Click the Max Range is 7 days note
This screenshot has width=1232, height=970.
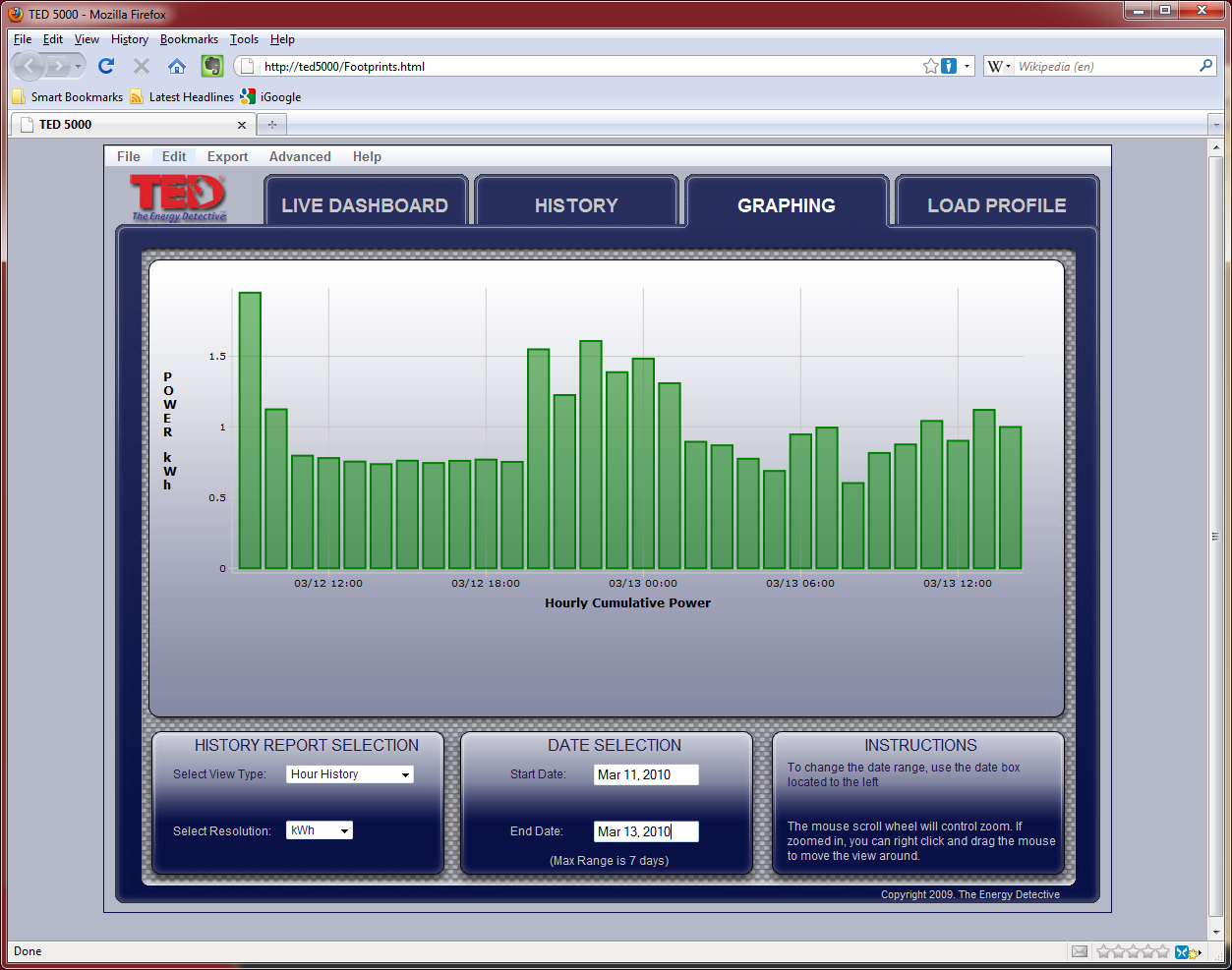tap(609, 860)
